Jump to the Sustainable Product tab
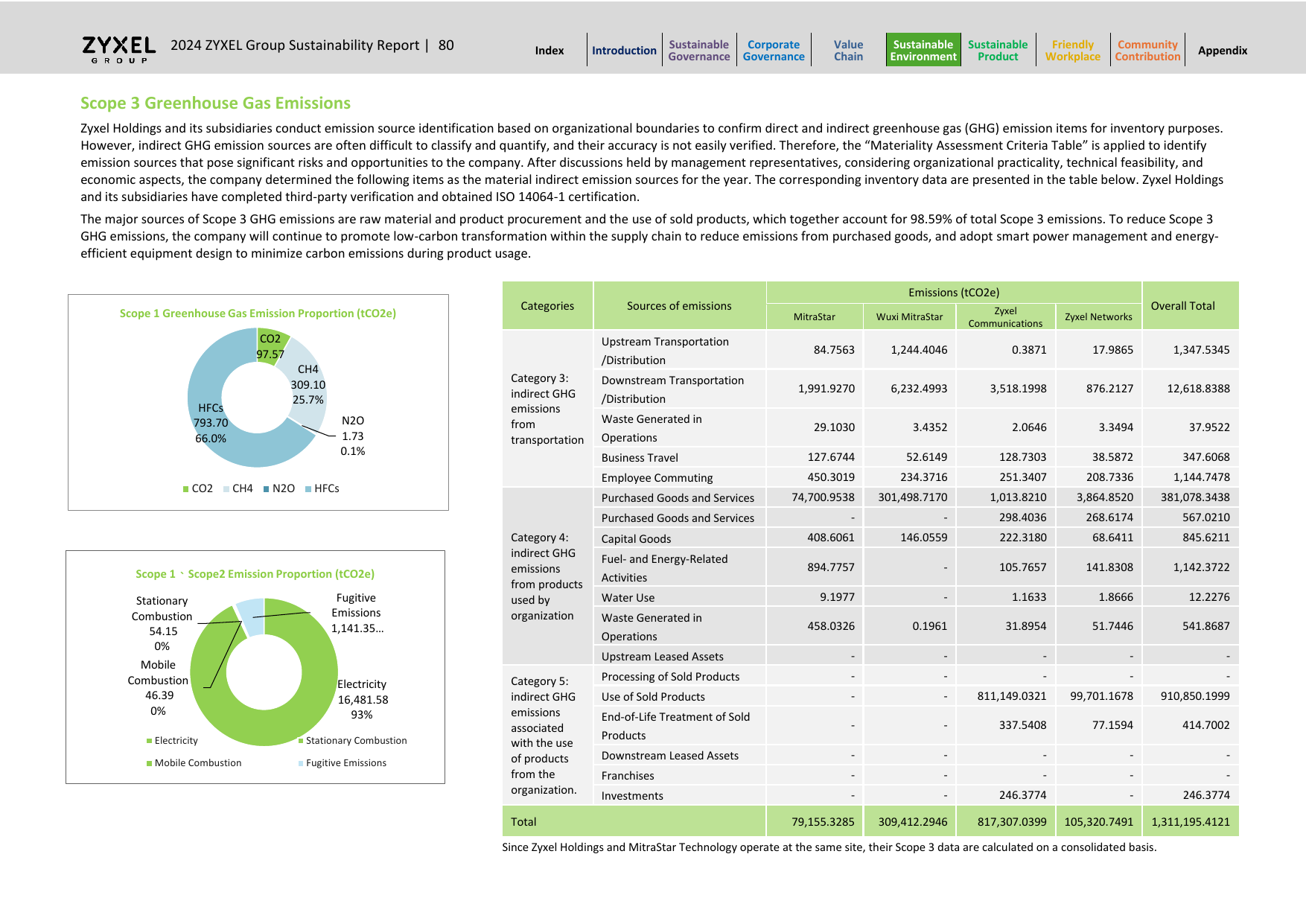This screenshot has height=924, width=1306. pos(998,51)
